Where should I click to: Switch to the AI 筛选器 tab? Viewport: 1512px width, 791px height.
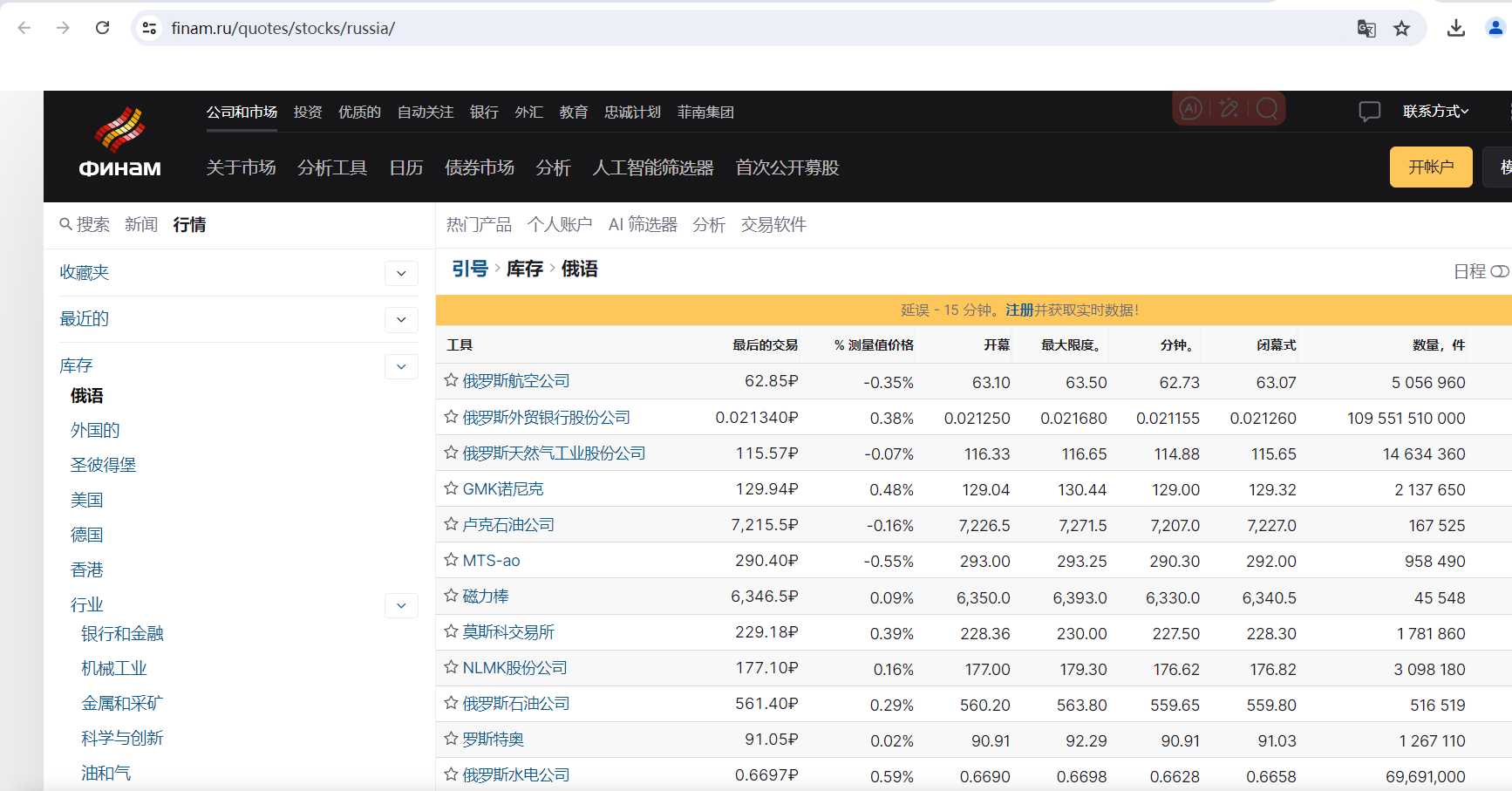pos(643,225)
